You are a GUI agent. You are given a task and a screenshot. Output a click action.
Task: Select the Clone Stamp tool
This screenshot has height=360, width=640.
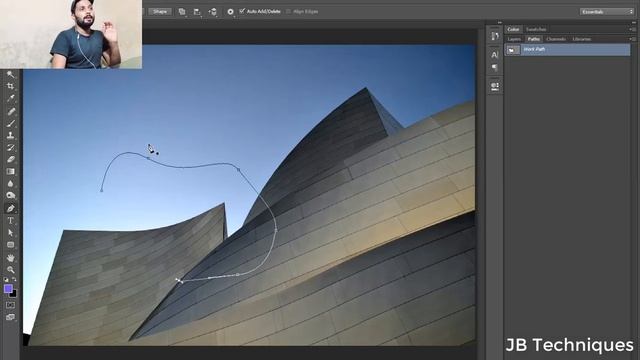pyautogui.click(x=11, y=135)
